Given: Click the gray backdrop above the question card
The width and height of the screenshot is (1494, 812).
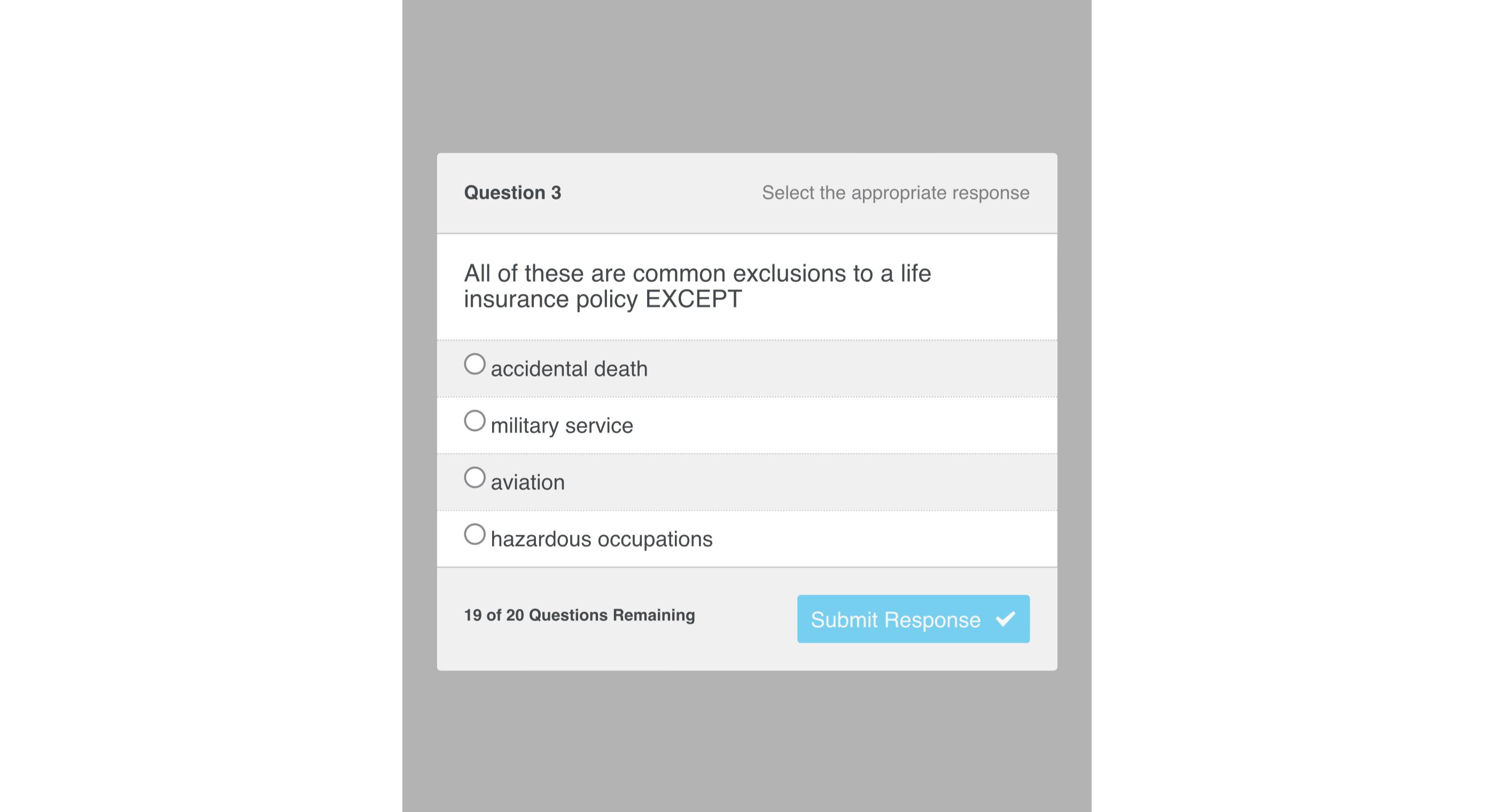Looking at the screenshot, I should 747,75.
